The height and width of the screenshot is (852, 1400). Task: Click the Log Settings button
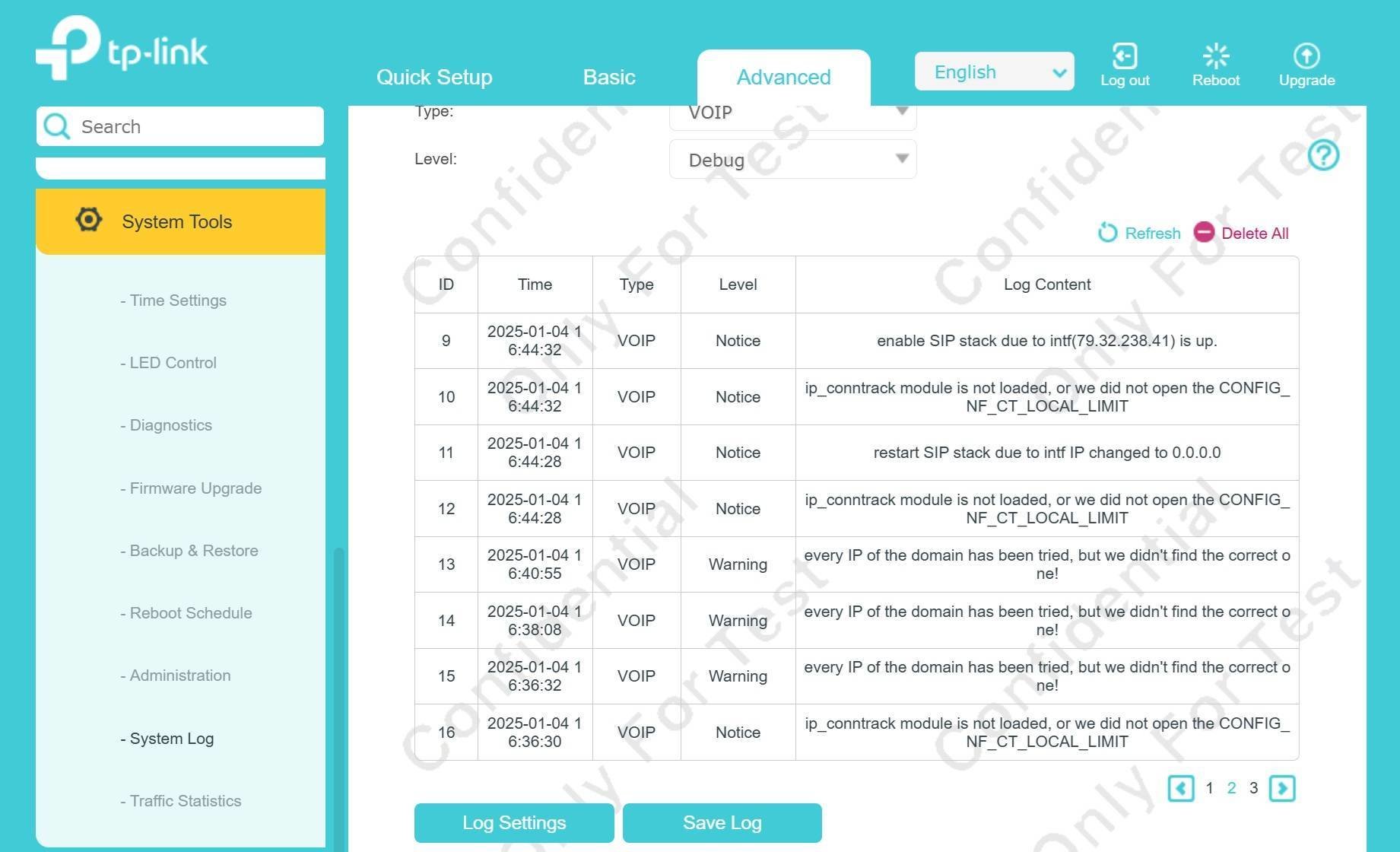click(514, 823)
